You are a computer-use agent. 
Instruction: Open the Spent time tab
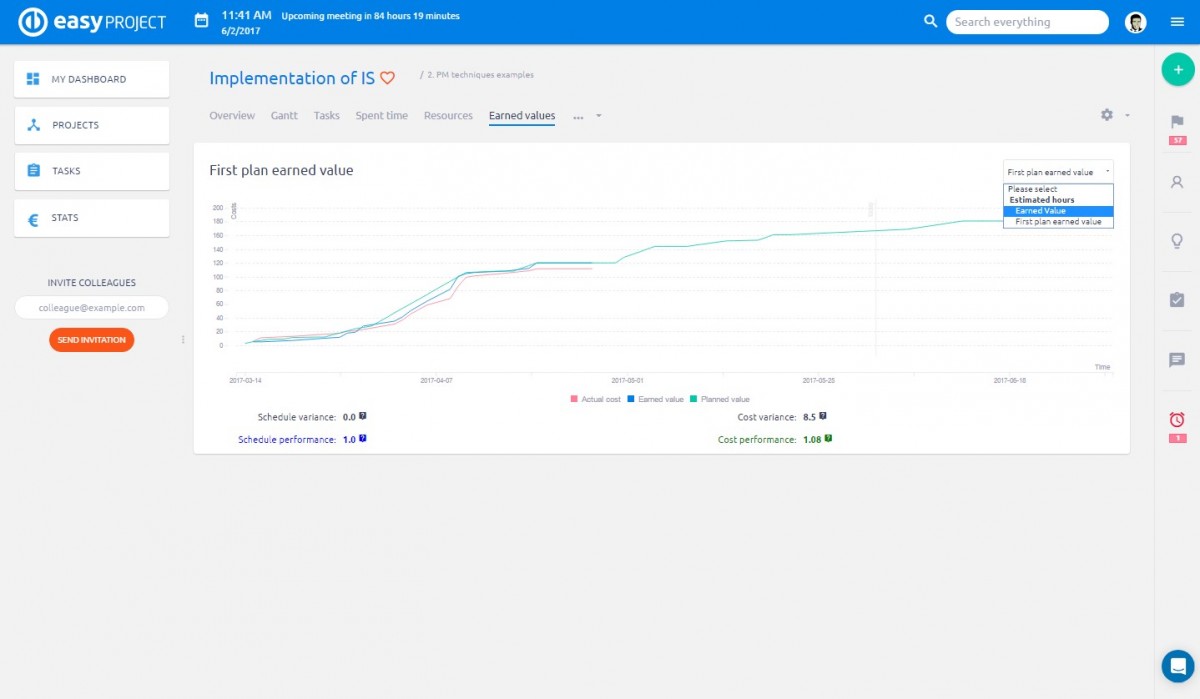tap(381, 116)
